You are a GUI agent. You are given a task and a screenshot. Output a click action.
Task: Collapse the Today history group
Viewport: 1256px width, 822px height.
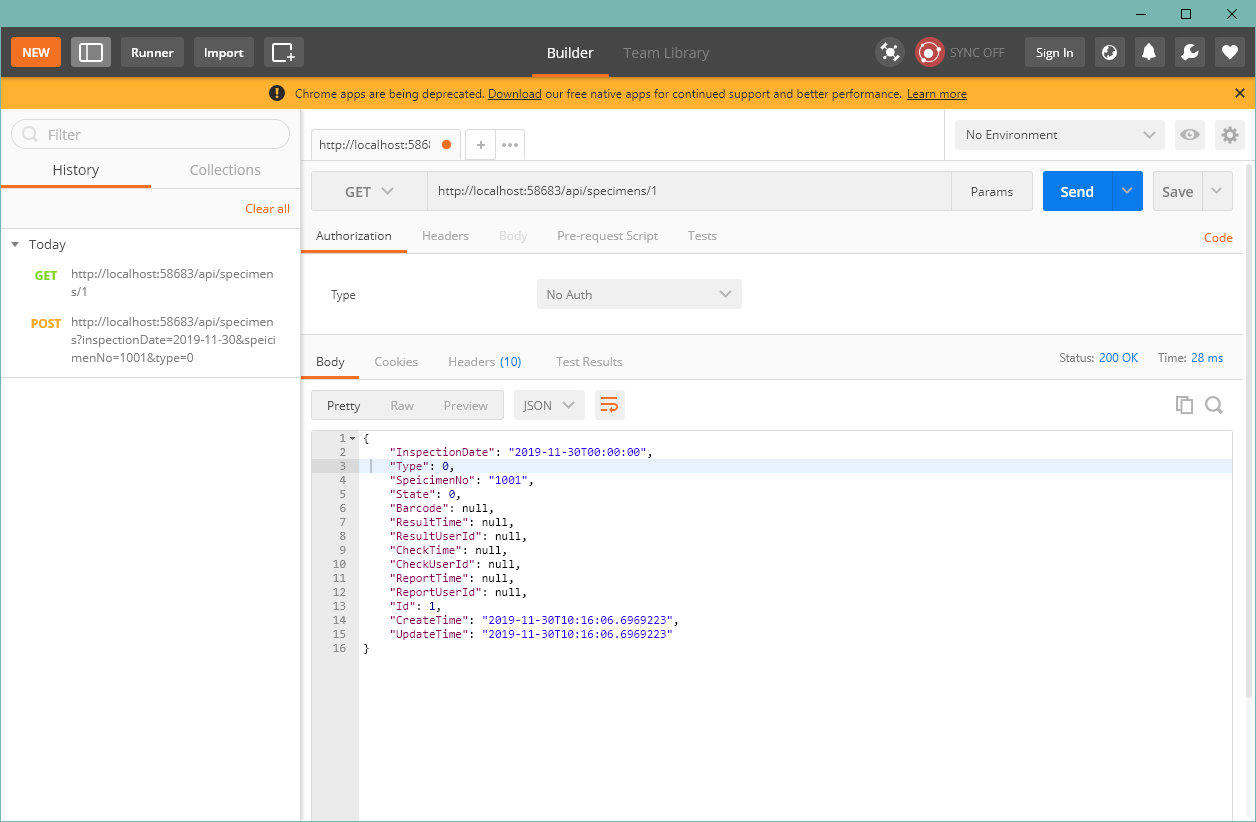pos(15,244)
